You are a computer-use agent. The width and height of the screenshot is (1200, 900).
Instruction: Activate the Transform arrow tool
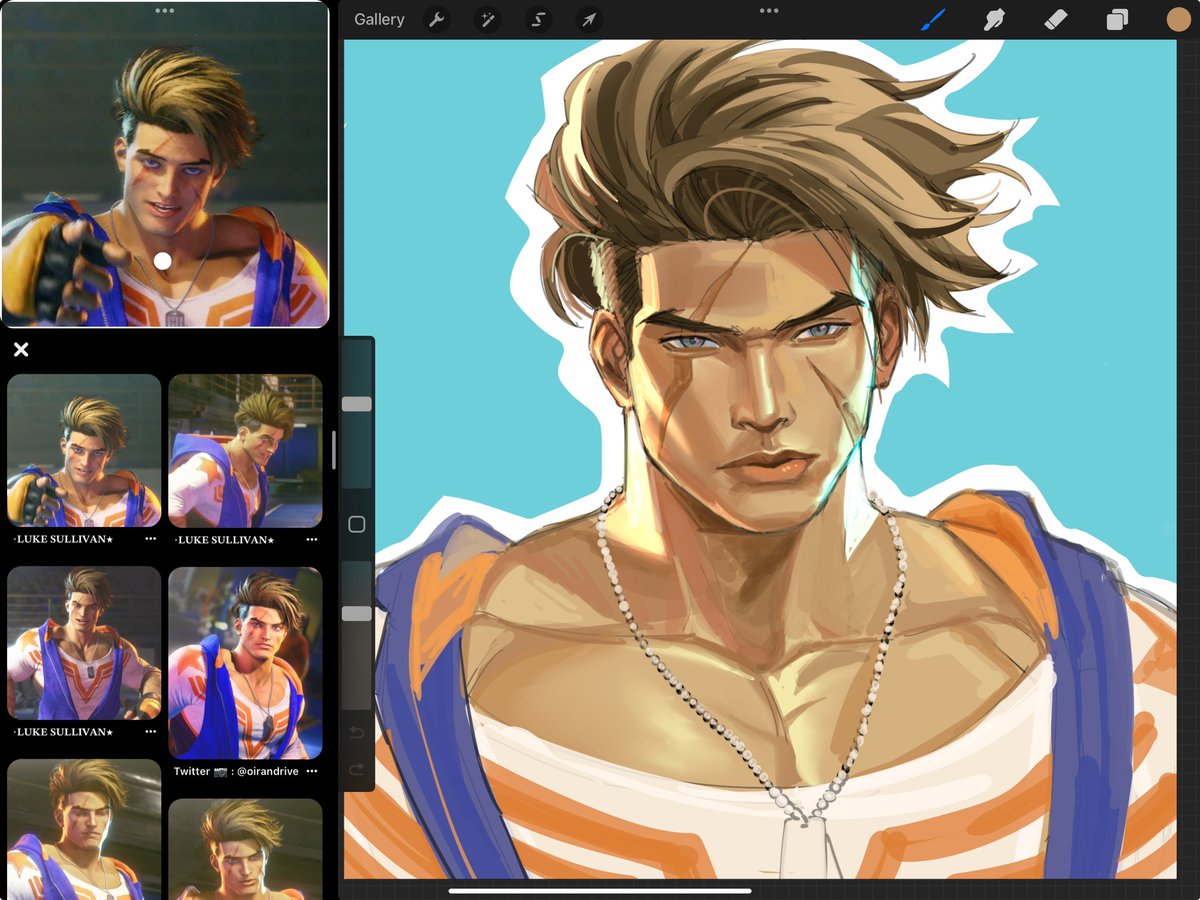(589, 19)
